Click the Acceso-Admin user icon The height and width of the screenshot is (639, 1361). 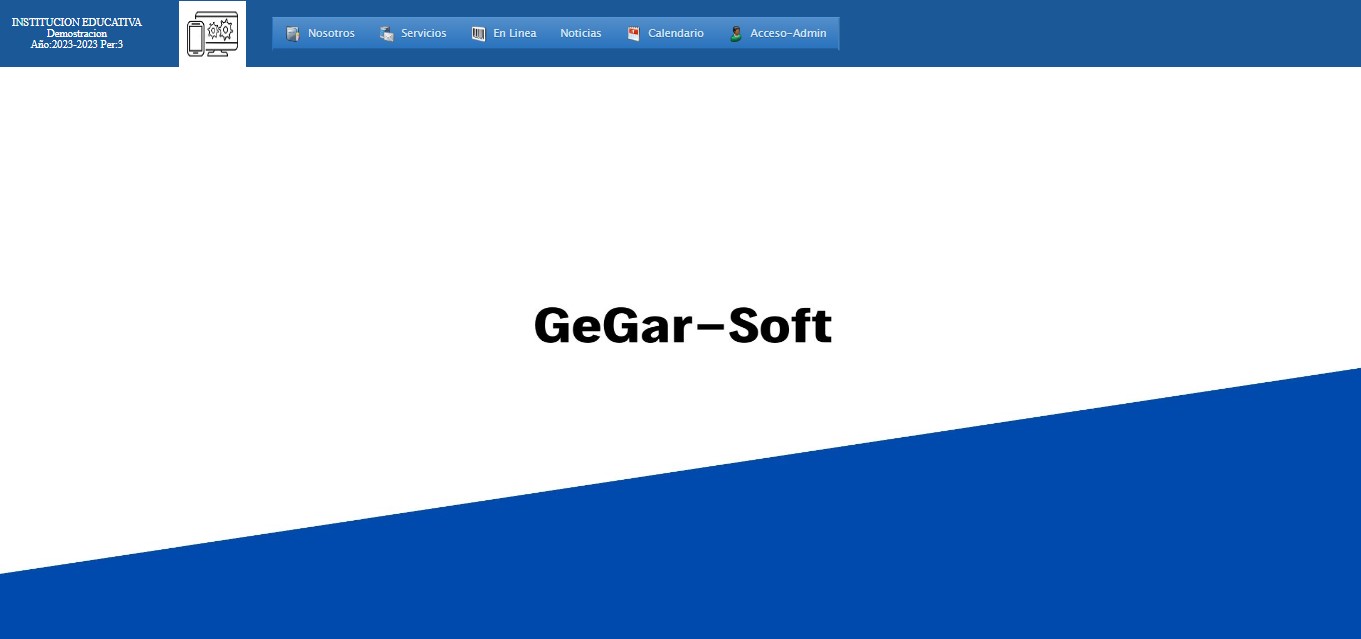[x=736, y=34]
